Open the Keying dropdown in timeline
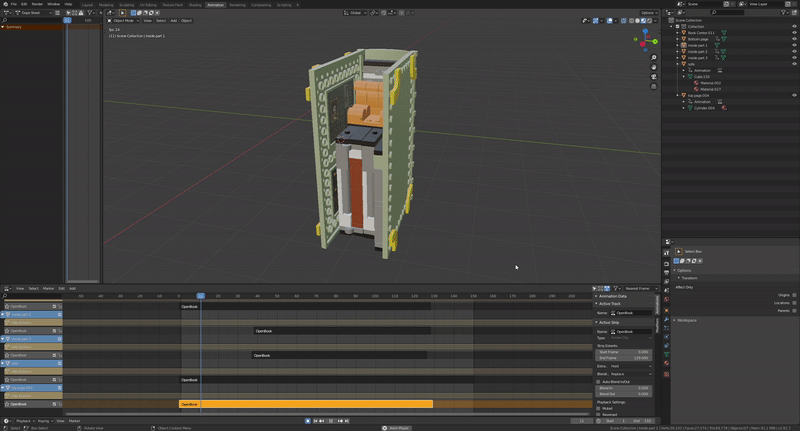 point(44,421)
